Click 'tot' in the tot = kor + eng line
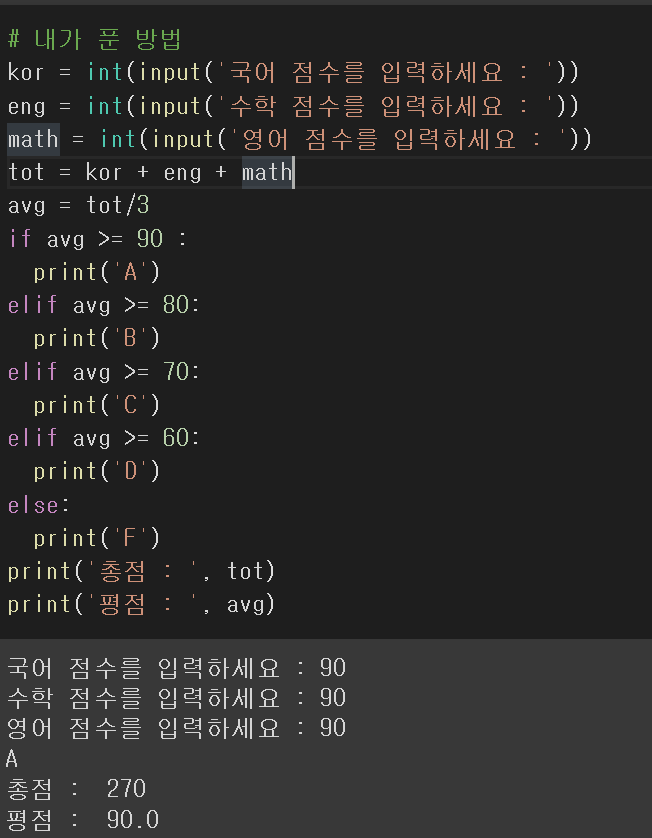Viewport: 652px width, 838px height. click(x=26, y=173)
